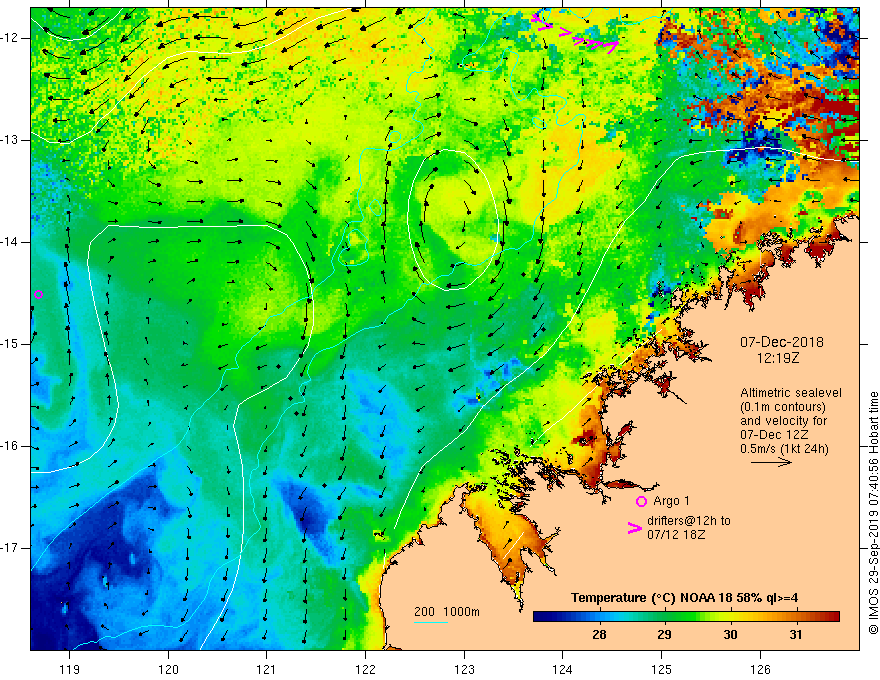
Task: Click the "(0.1m contours)" text line
Action: 783,407
